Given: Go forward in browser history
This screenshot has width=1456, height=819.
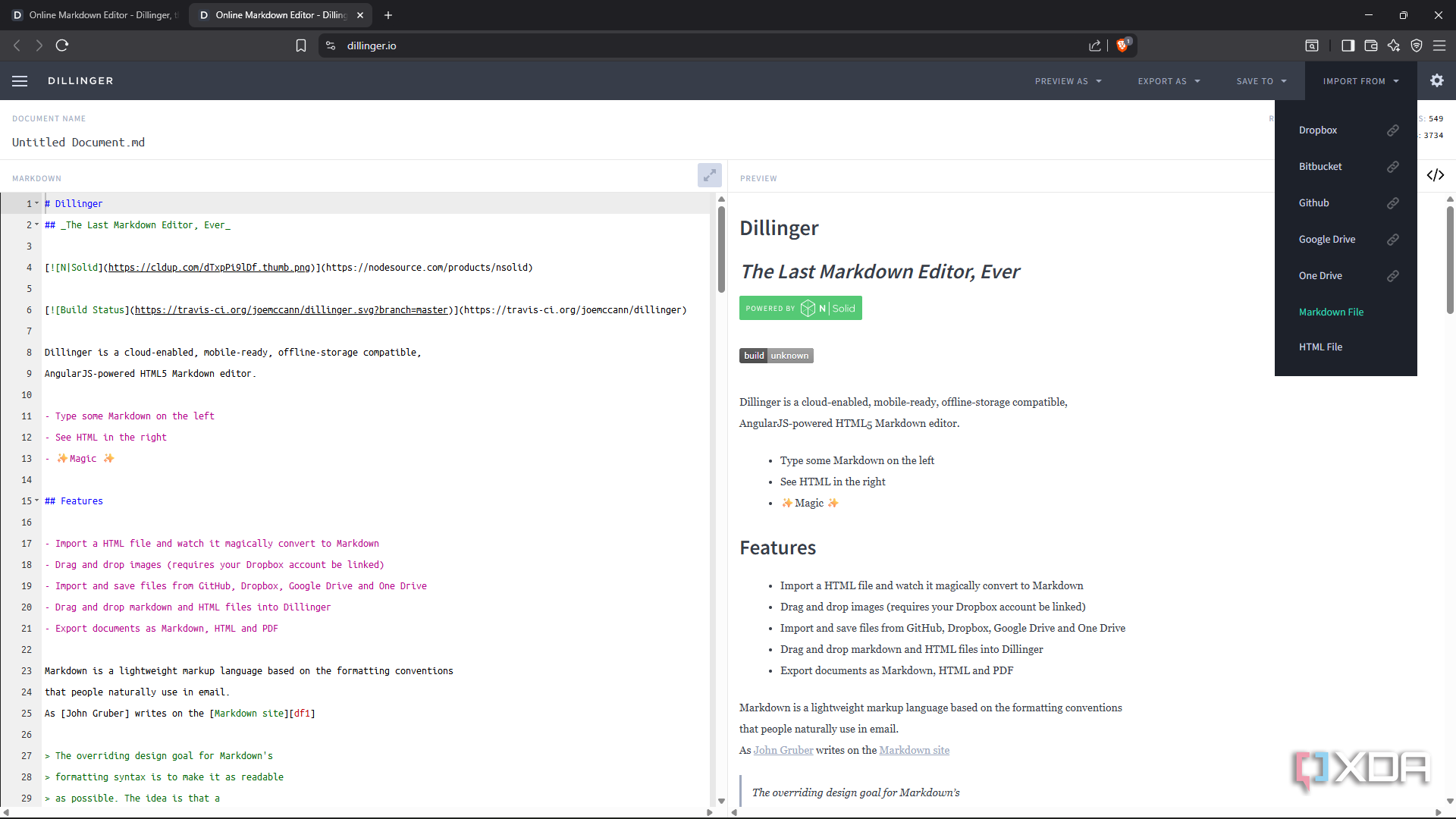Looking at the screenshot, I should [39, 45].
